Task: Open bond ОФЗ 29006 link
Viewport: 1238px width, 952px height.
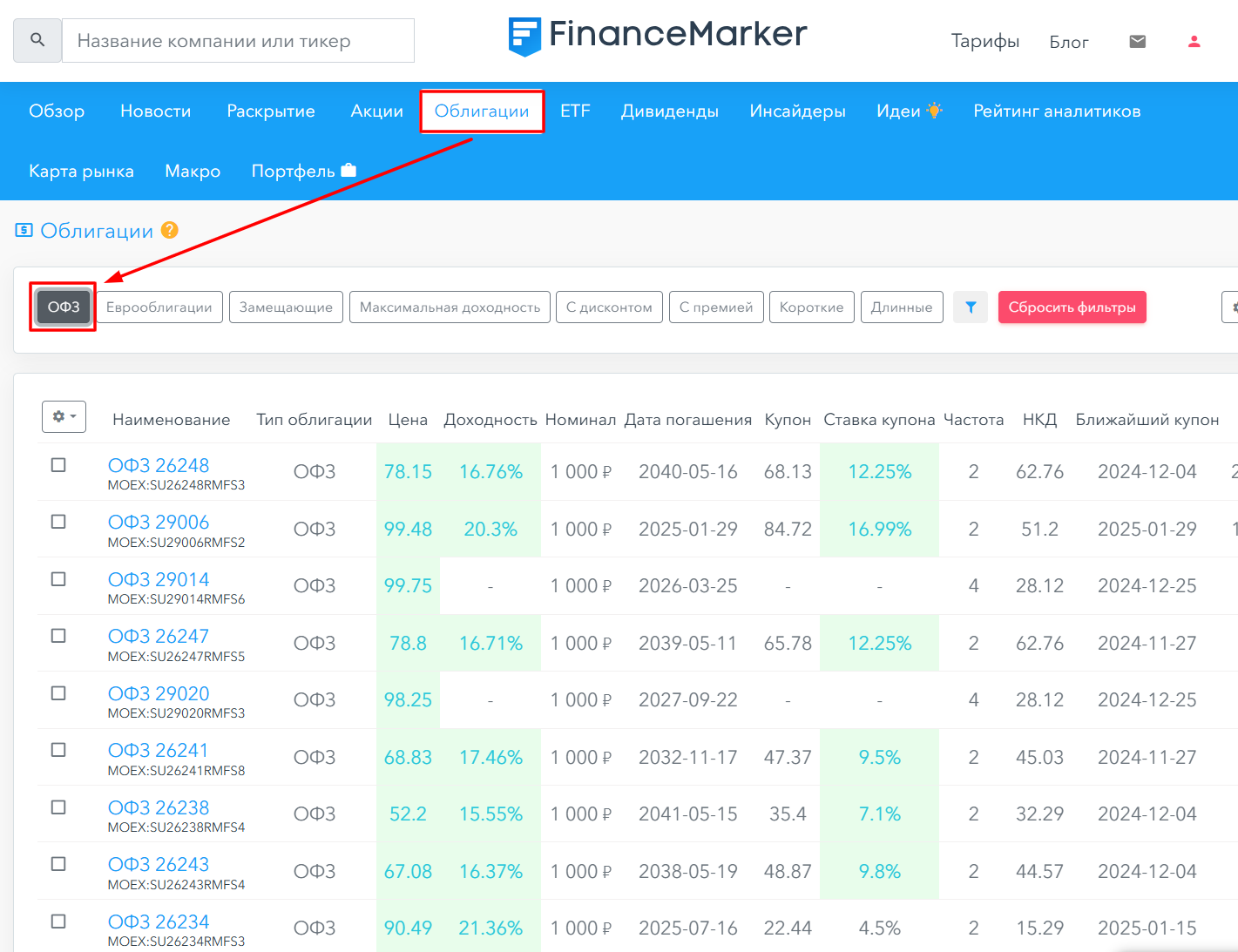Action: [159, 522]
